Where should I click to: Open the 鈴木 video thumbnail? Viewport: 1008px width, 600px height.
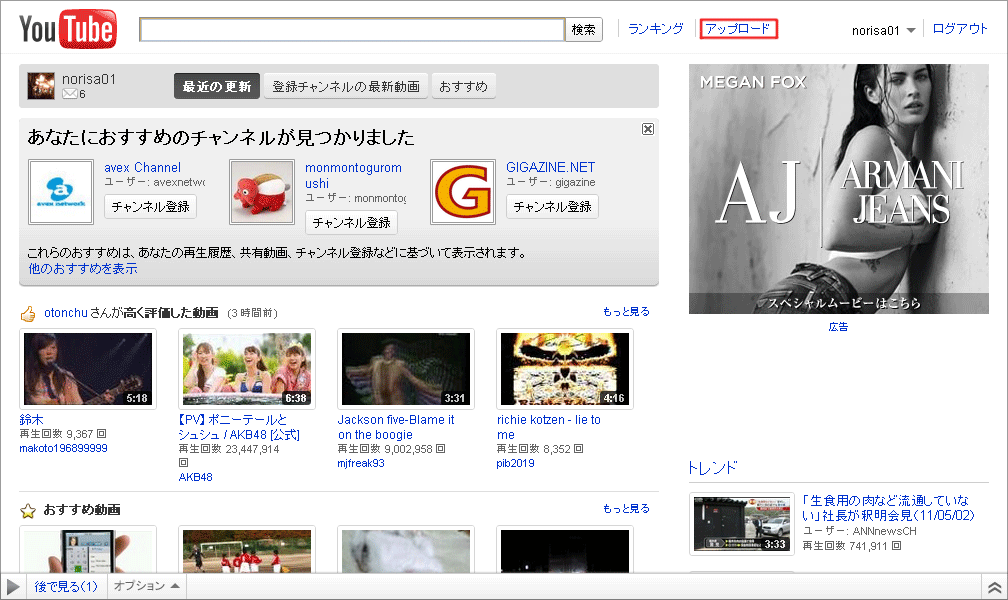[88, 368]
